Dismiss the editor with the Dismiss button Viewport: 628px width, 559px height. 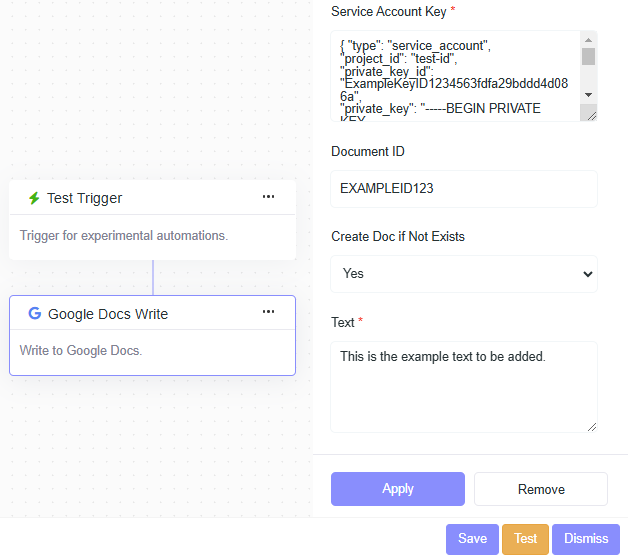tap(585, 539)
